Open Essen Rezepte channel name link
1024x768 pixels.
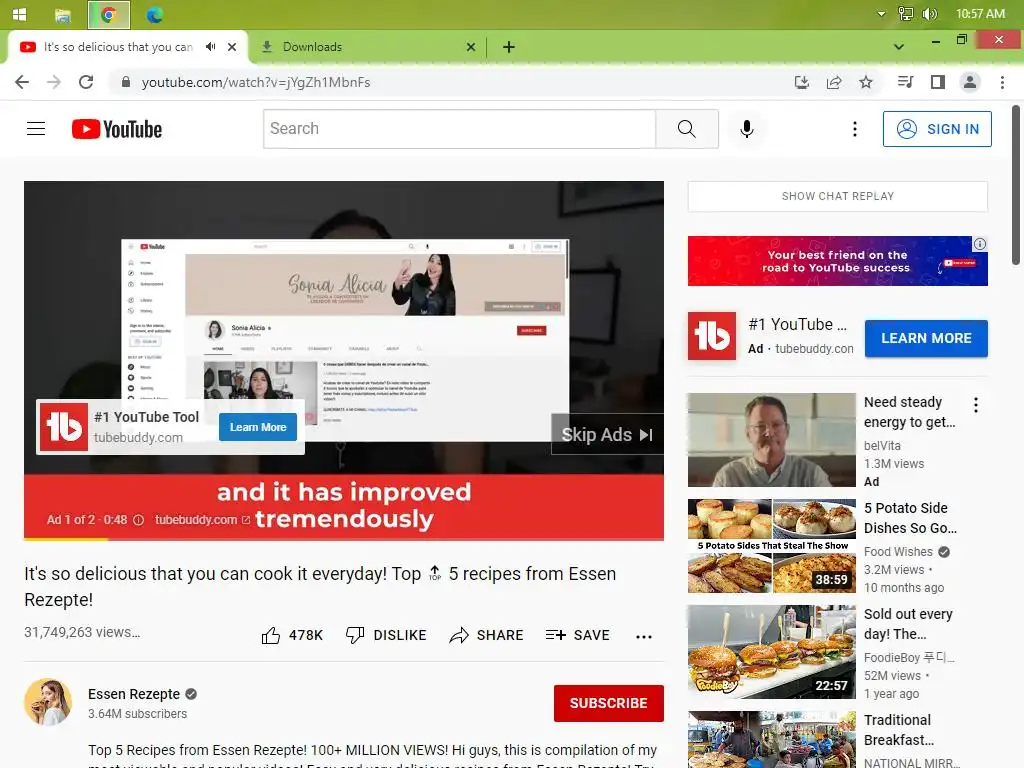pyautogui.click(x=134, y=694)
